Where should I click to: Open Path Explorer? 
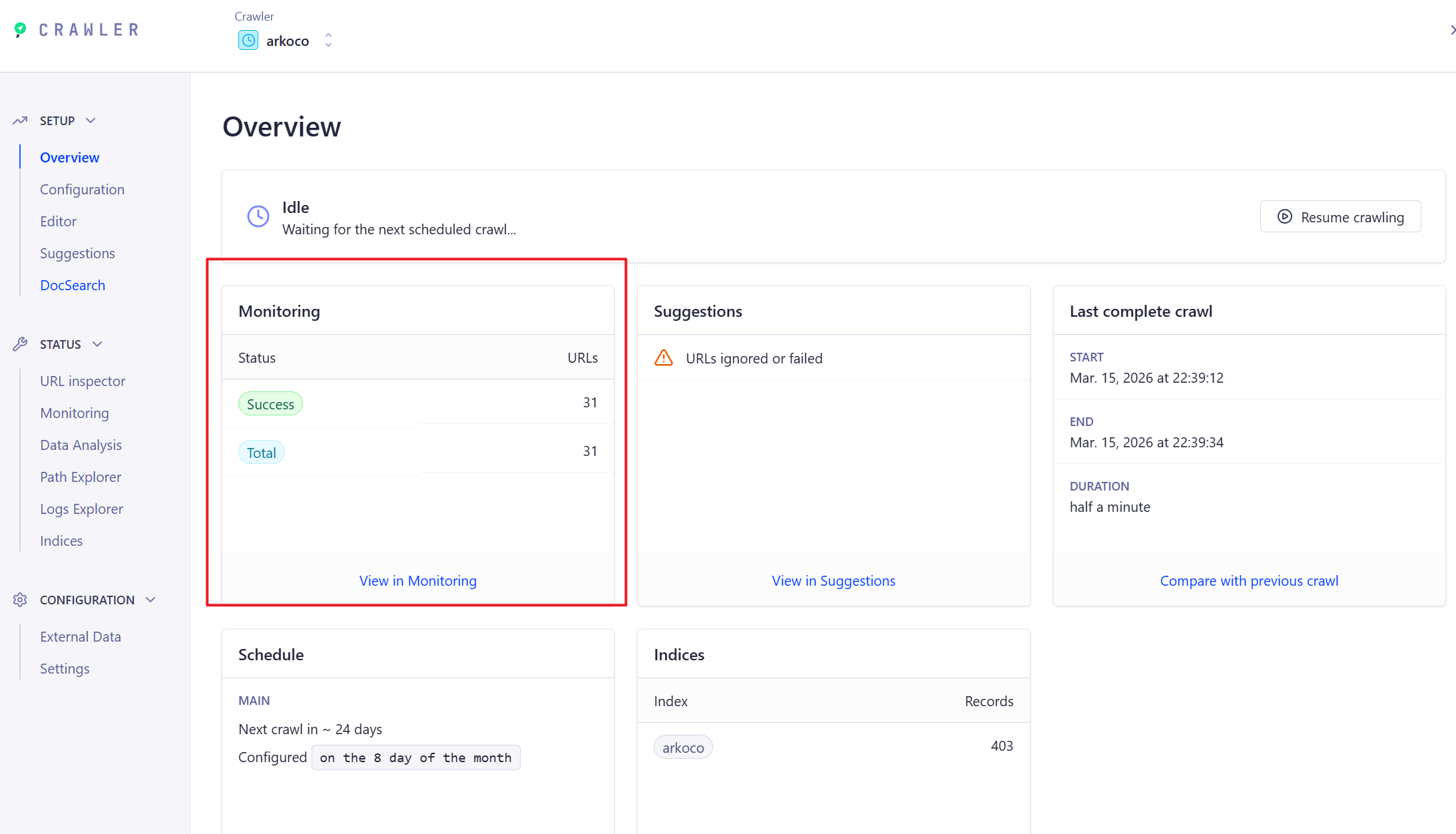81,477
